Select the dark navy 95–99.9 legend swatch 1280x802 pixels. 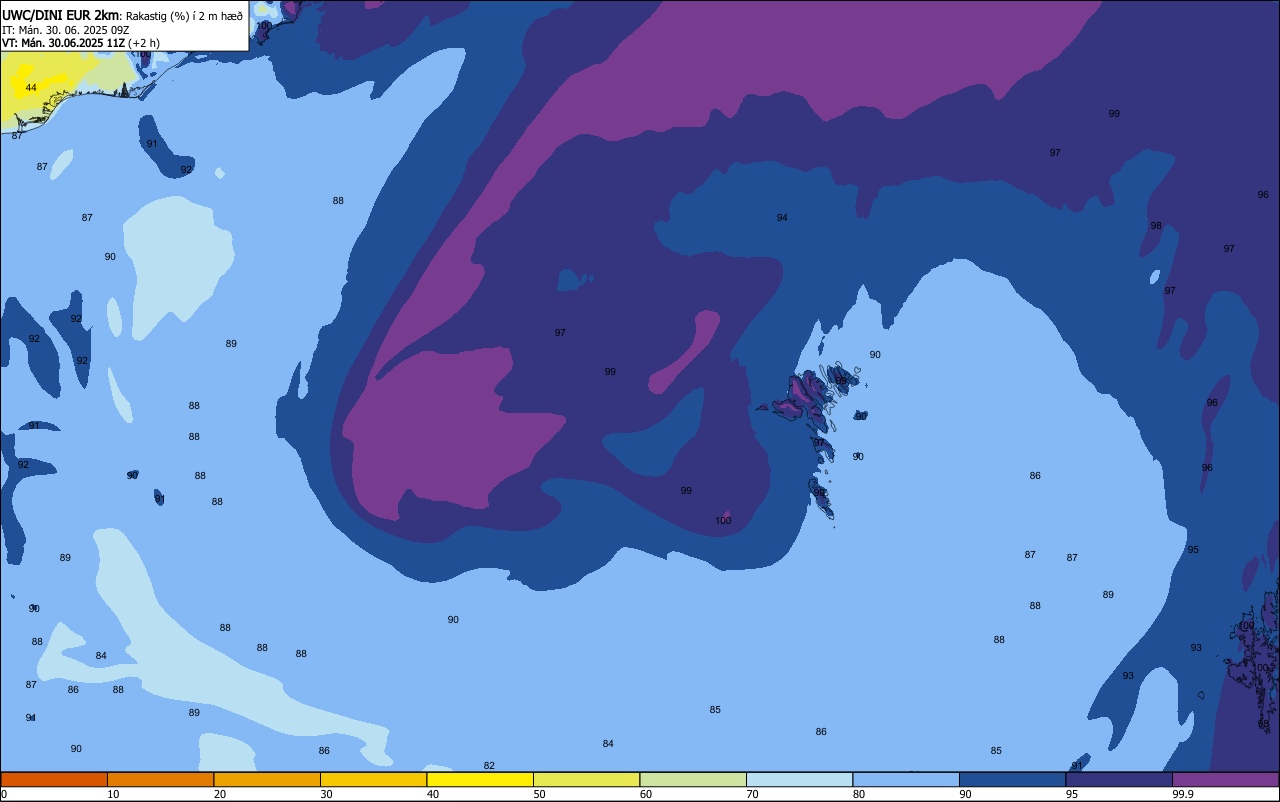click(1119, 779)
